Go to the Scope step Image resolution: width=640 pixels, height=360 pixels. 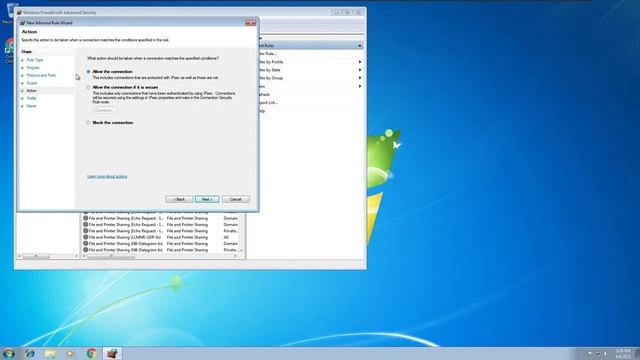pyautogui.click(x=31, y=83)
